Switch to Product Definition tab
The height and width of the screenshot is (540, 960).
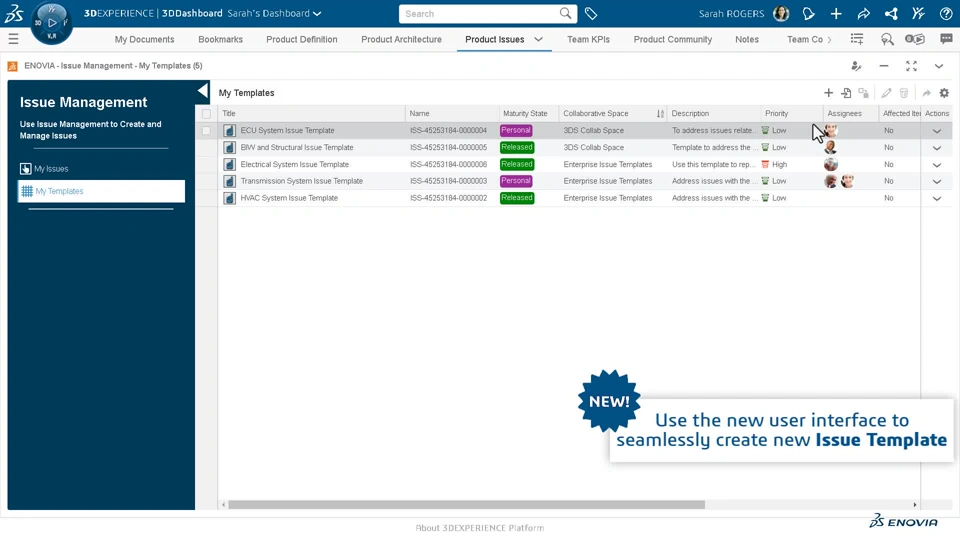tap(302, 39)
